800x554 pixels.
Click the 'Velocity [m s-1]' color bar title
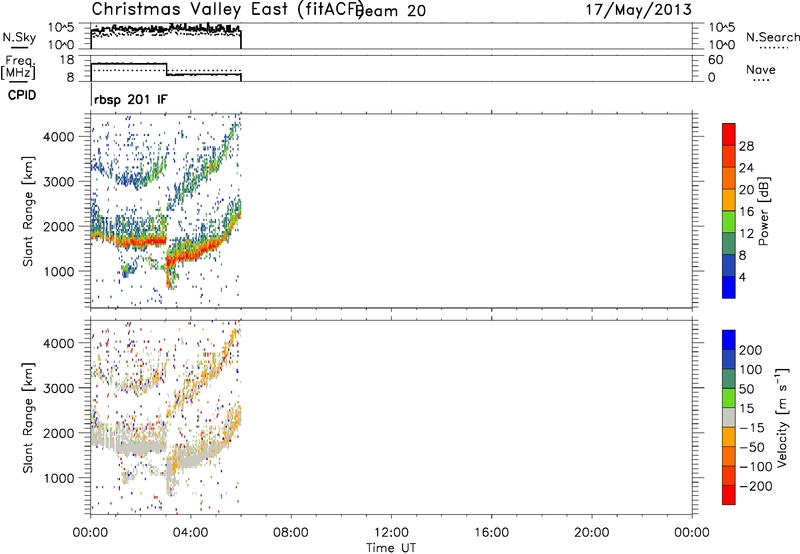[x=782, y=418]
